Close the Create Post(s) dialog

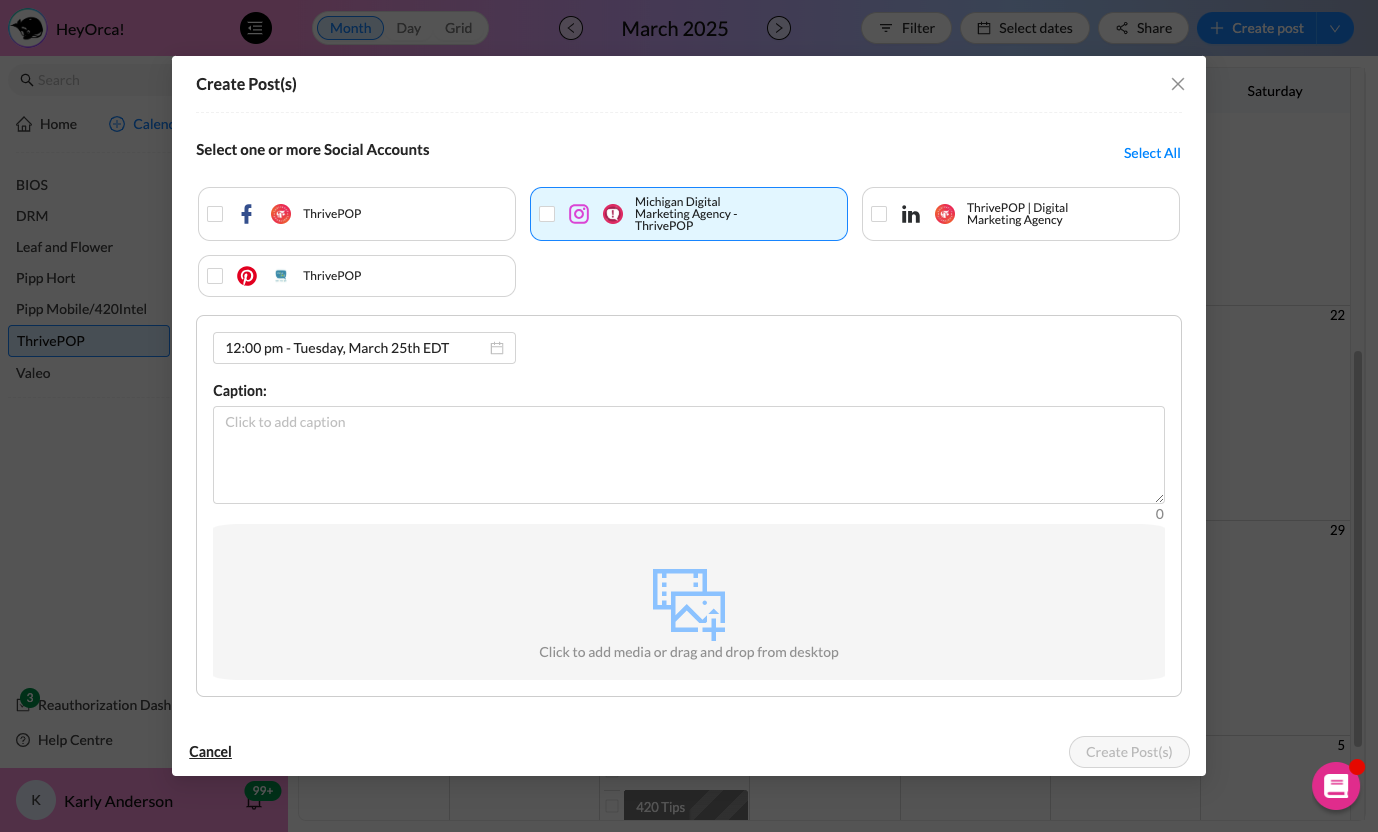[1178, 84]
